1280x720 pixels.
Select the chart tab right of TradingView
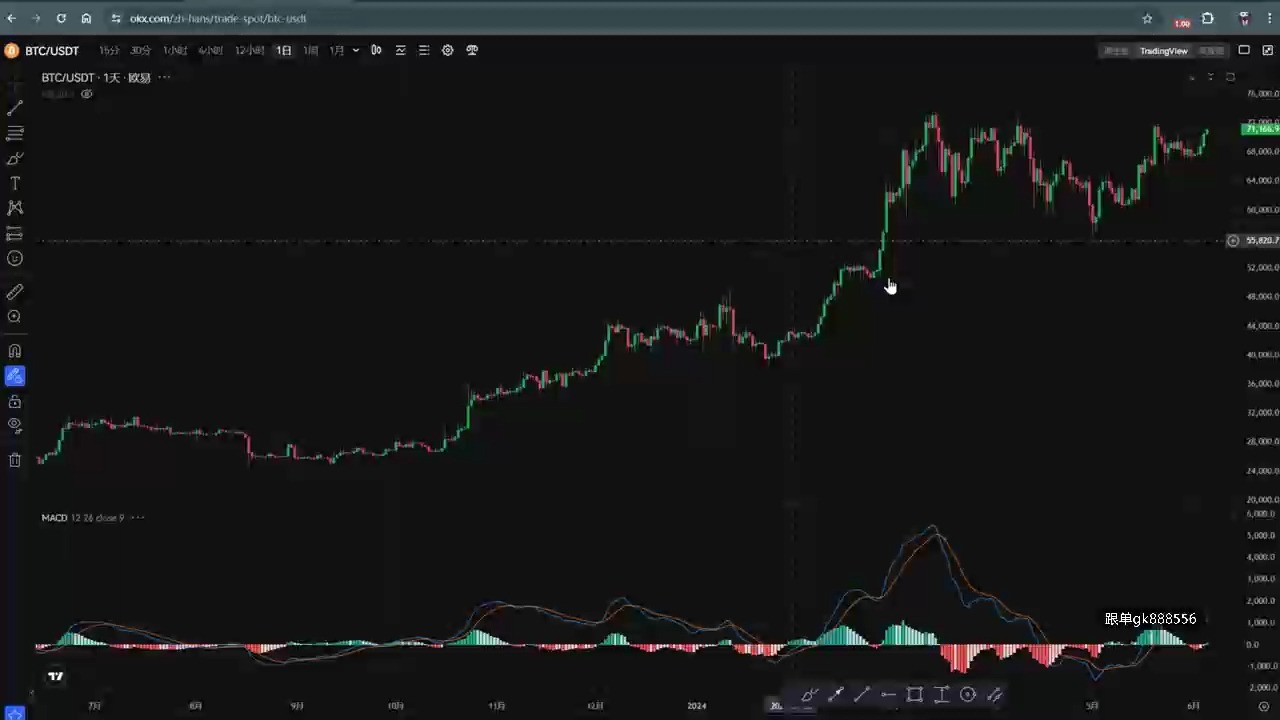pyautogui.click(x=1211, y=51)
